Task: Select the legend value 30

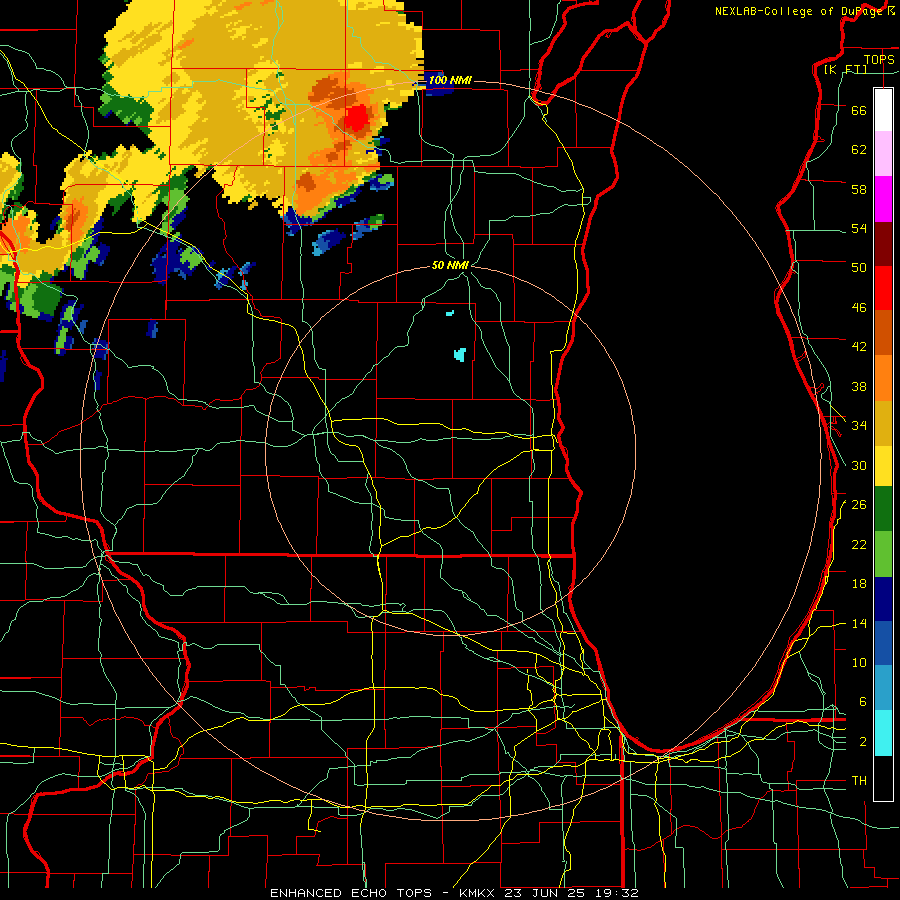Action: (x=859, y=465)
